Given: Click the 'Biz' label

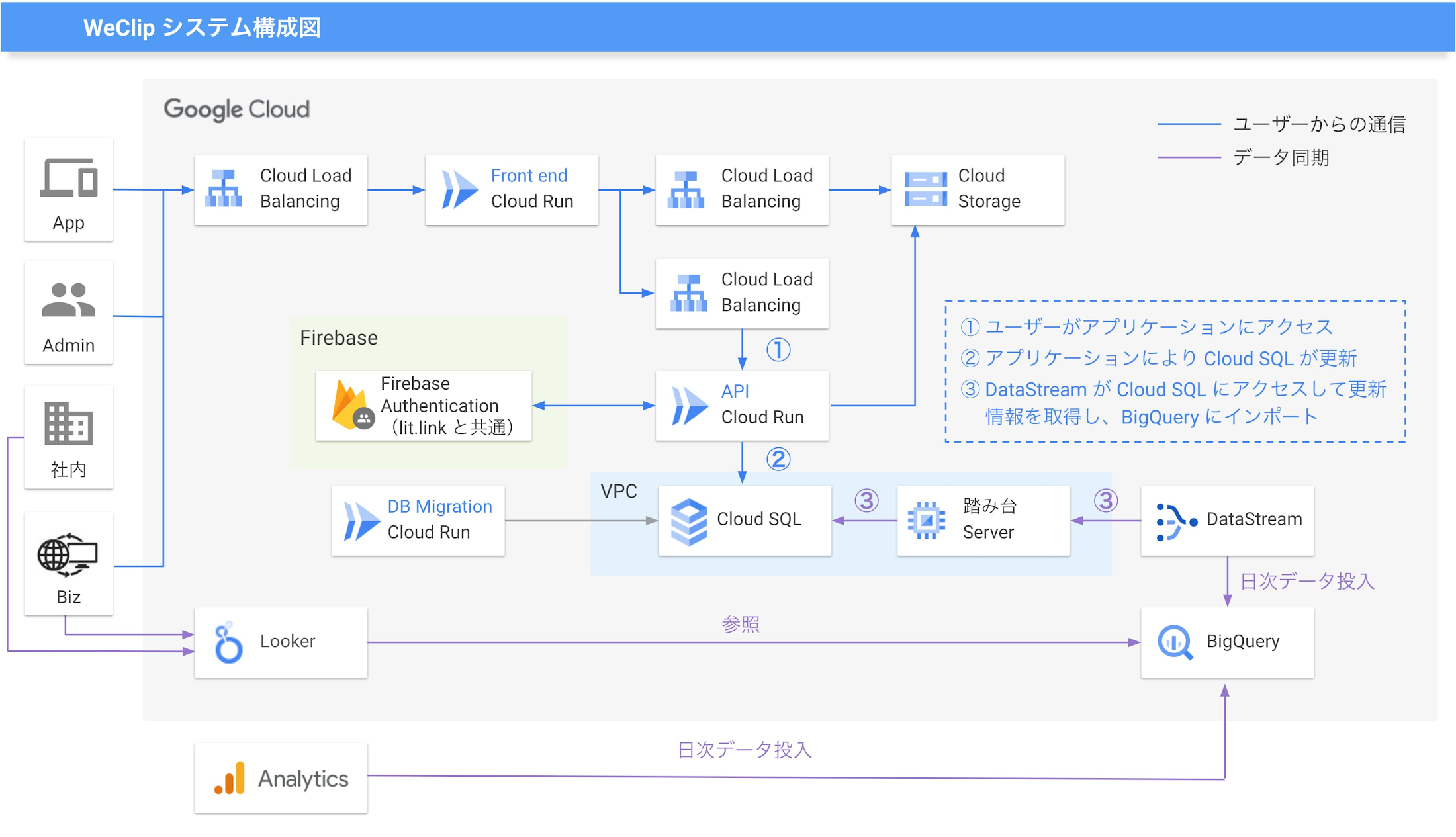Looking at the screenshot, I should 68,597.
